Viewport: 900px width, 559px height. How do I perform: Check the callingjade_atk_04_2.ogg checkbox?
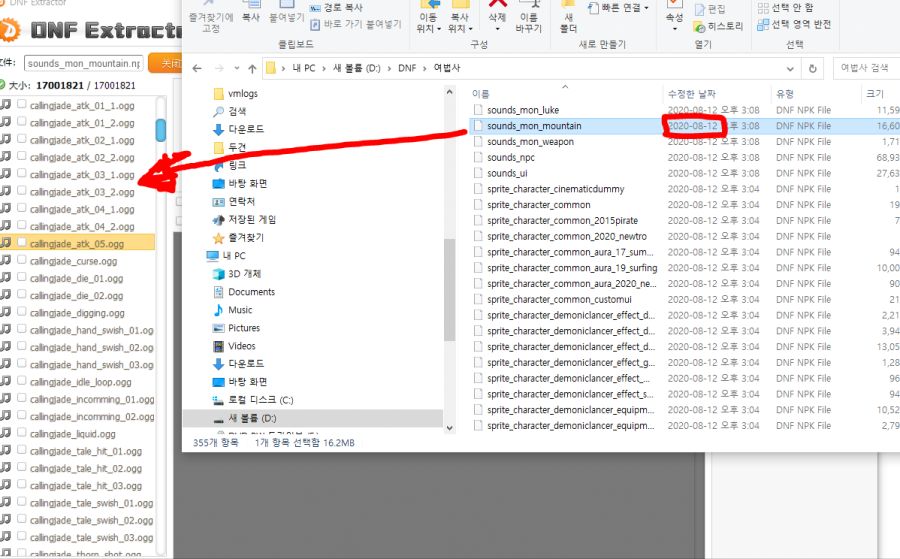tap(22, 225)
